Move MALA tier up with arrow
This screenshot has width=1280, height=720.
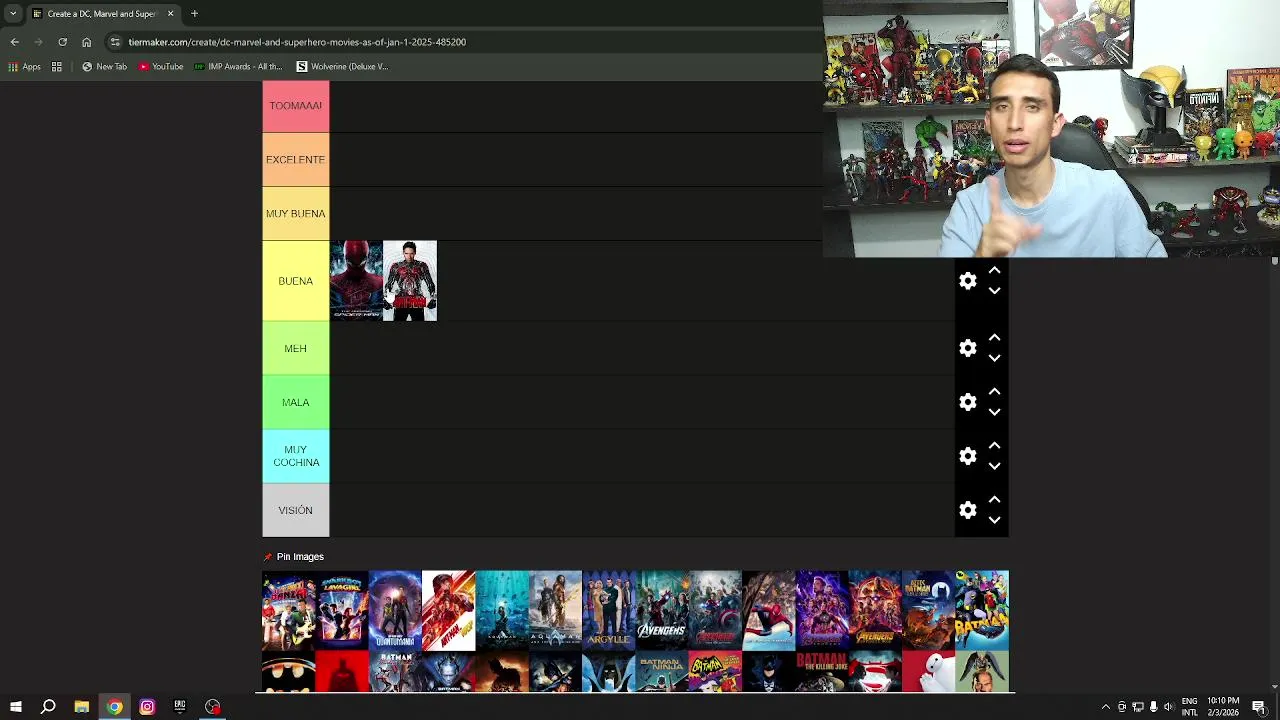(994, 392)
